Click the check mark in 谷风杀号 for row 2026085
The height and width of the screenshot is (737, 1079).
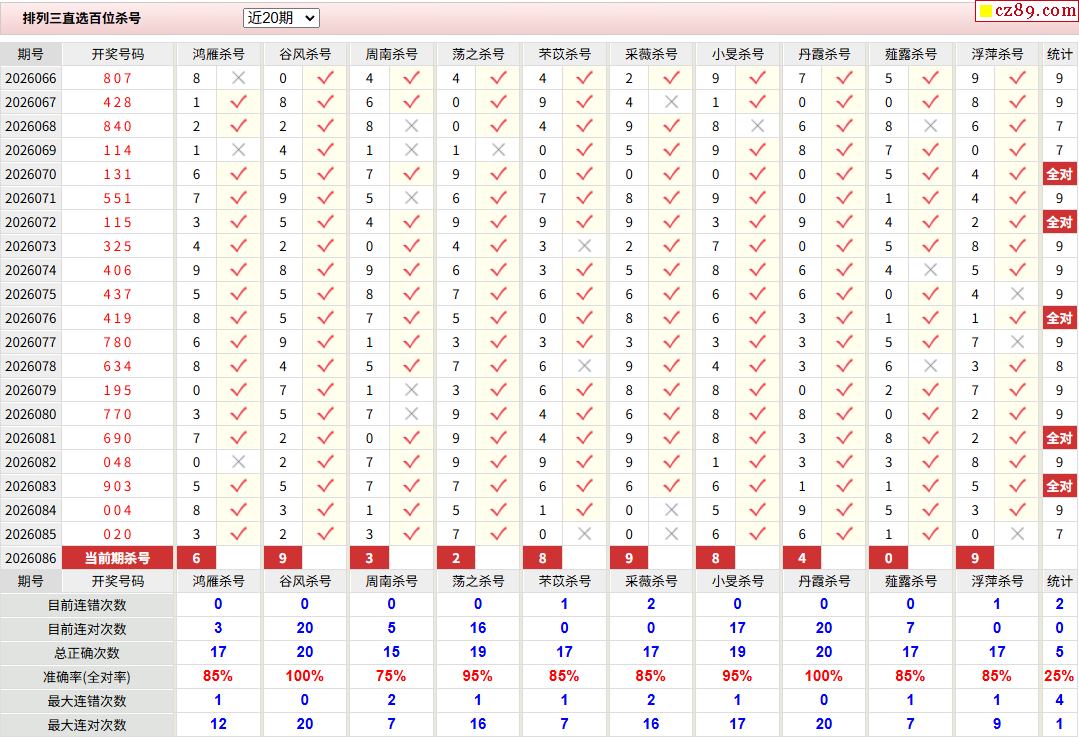point(325,534)
